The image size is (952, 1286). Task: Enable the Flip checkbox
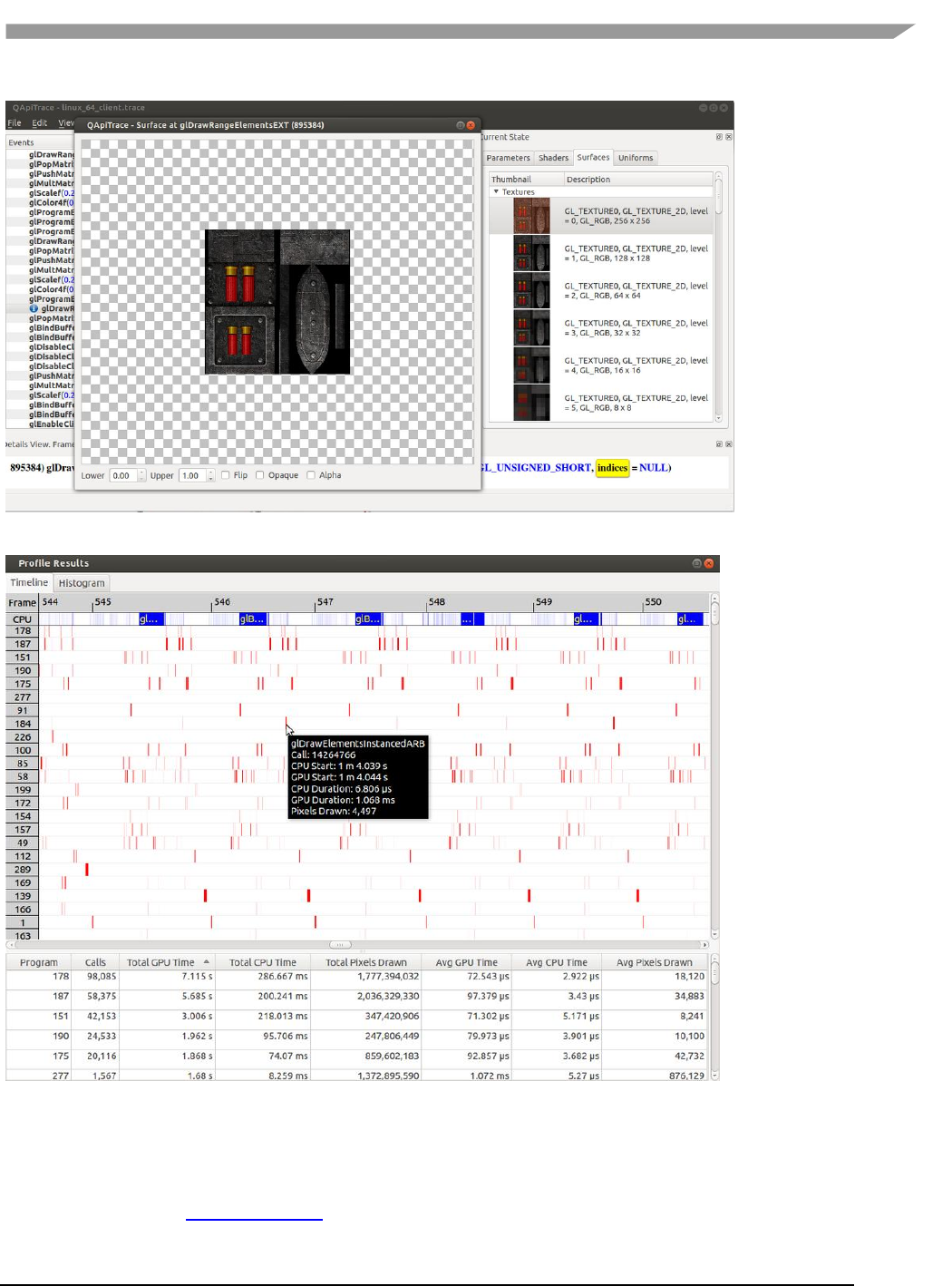[x=225, y=475]
